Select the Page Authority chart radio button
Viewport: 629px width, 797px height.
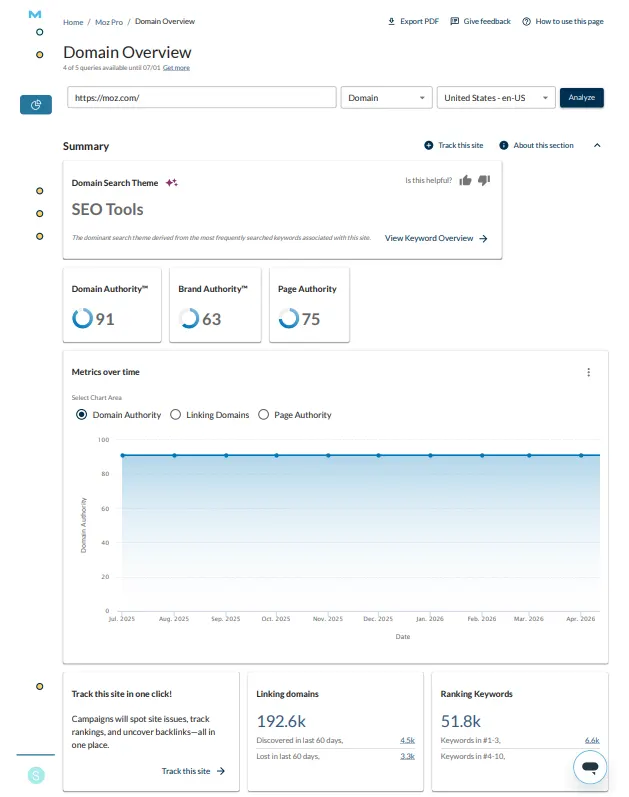263,415
